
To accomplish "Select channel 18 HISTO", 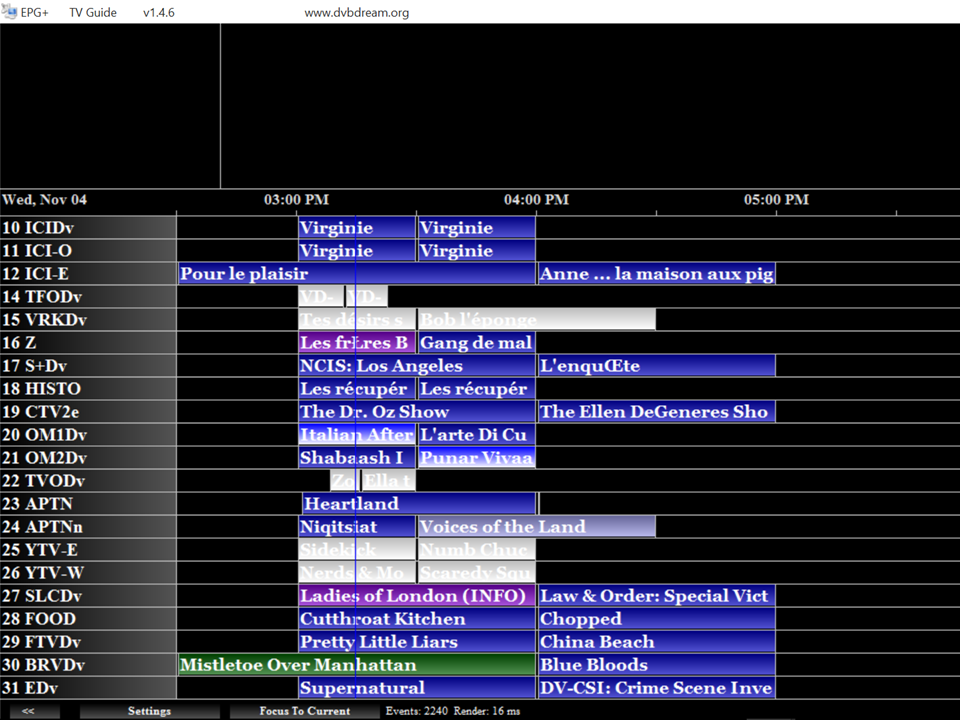I will tap(88, 389).
